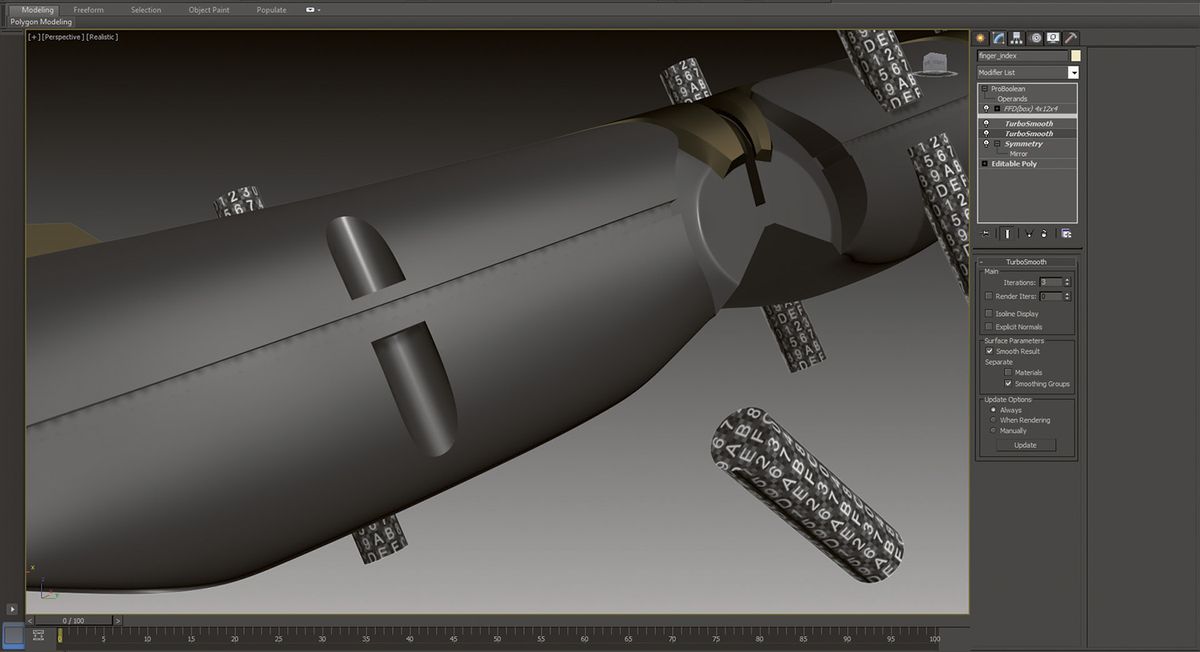Click the object color swatch beside finger_index

[1077, 55]
